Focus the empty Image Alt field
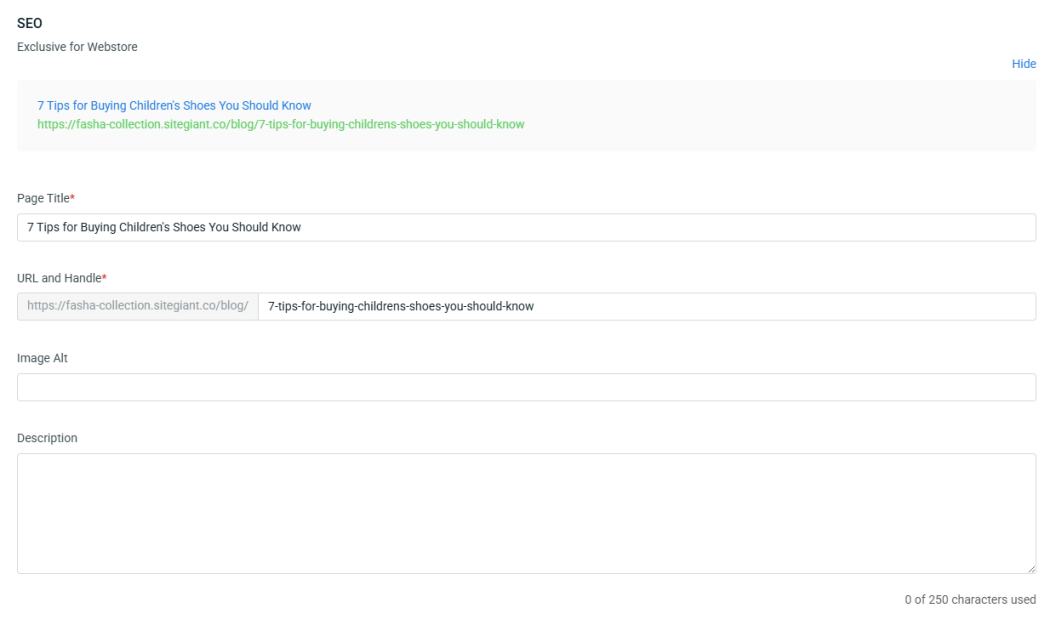This screenshot has width=1056, height=625. tap(526, 387)
